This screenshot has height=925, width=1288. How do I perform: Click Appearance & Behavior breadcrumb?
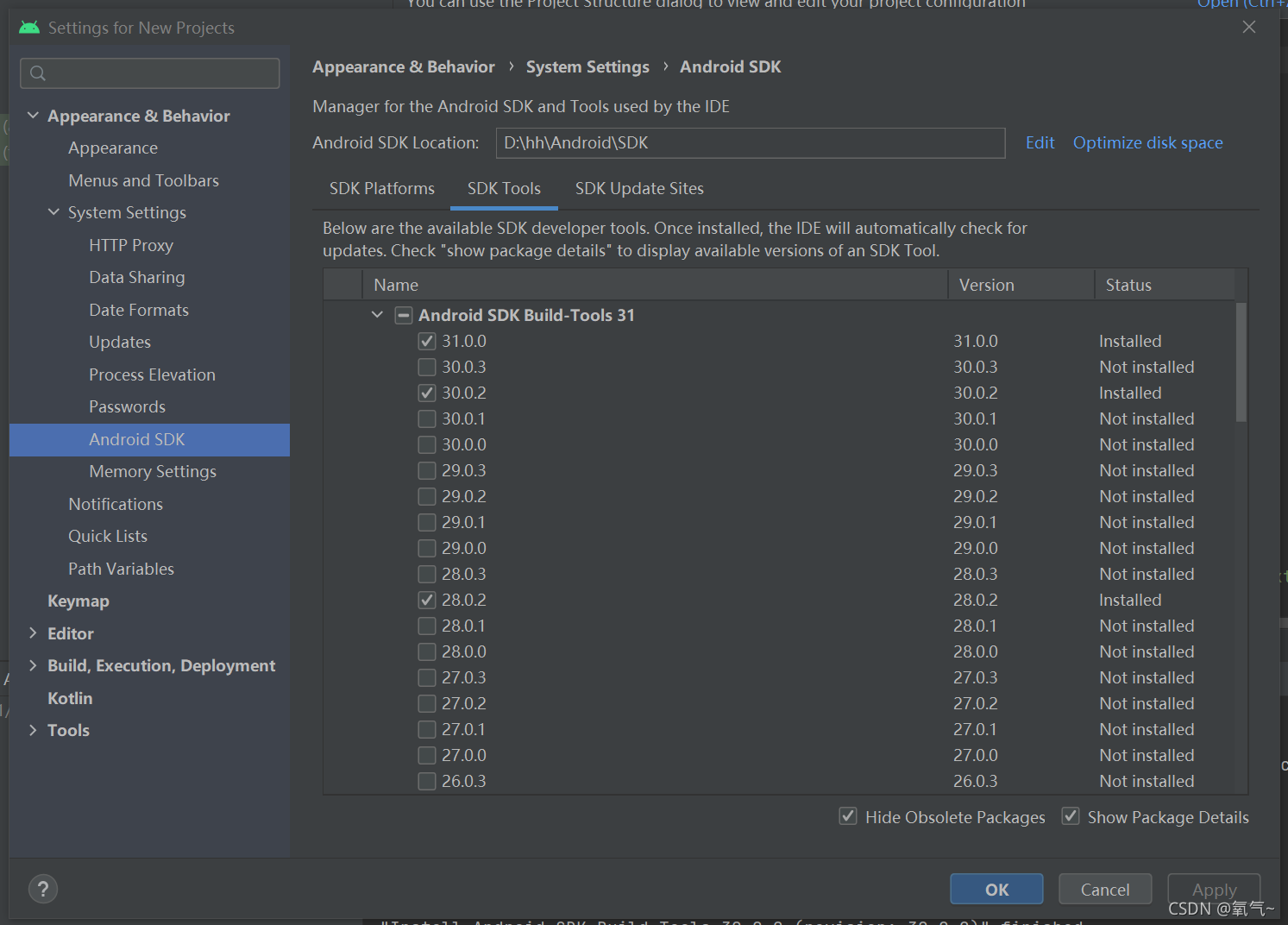[x=404, y=67]
